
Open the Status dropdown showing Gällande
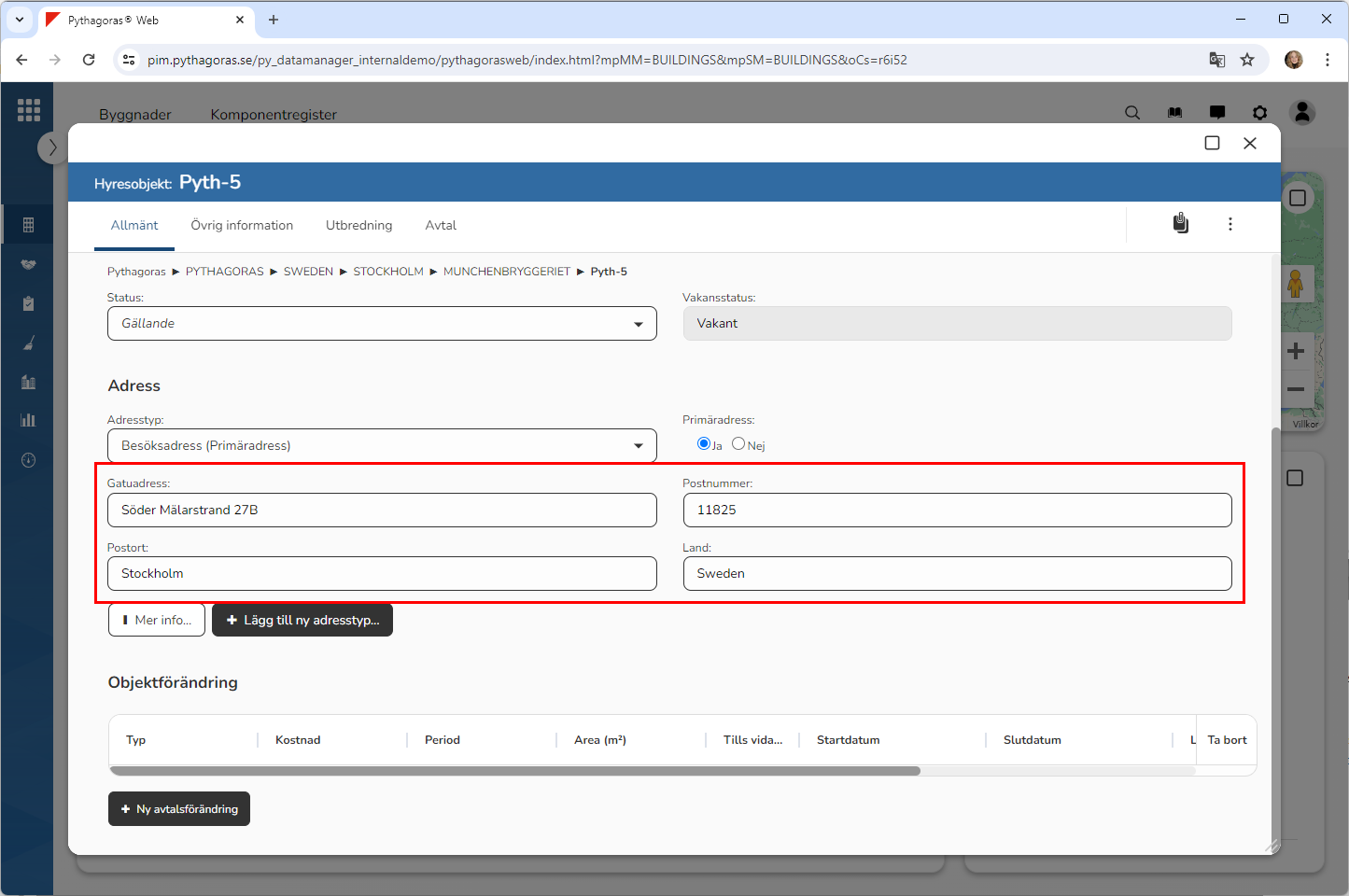[382, 324]
